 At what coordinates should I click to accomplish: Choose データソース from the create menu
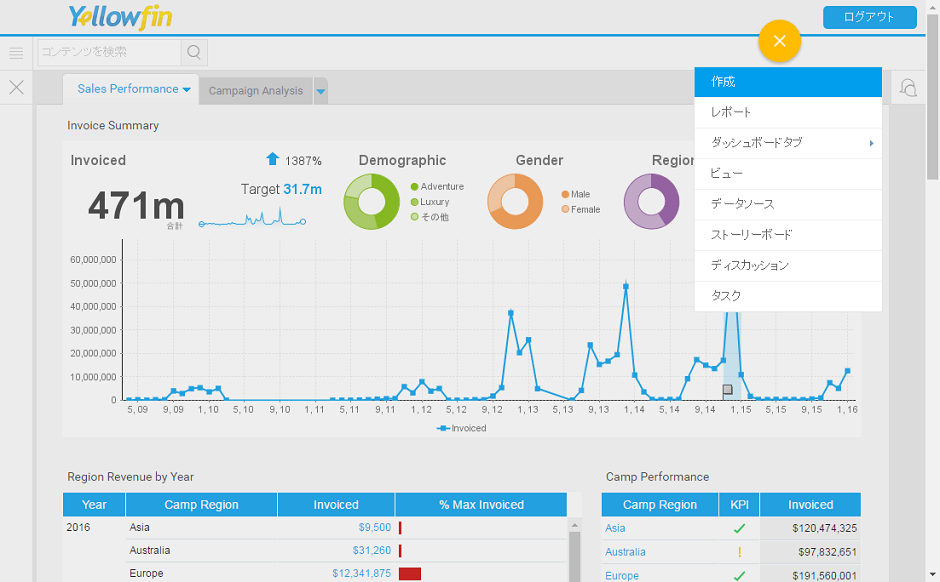(788, 204)
